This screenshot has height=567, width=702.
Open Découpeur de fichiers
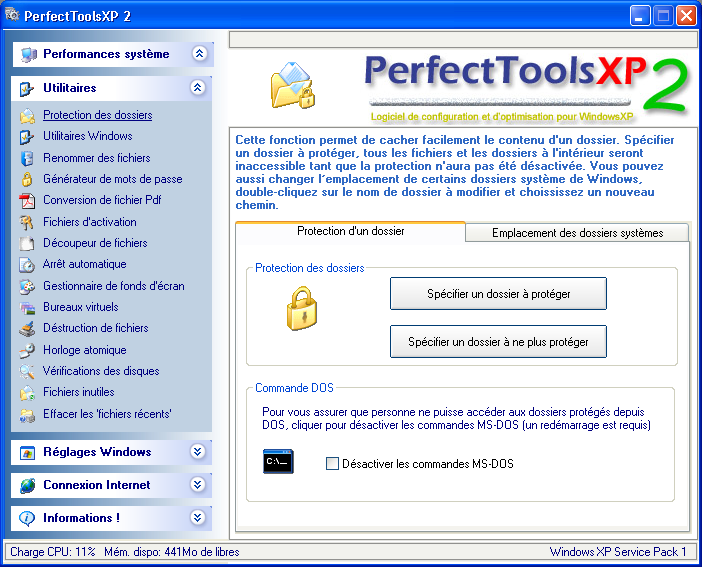pyautogui.click(x=95, y=243)
